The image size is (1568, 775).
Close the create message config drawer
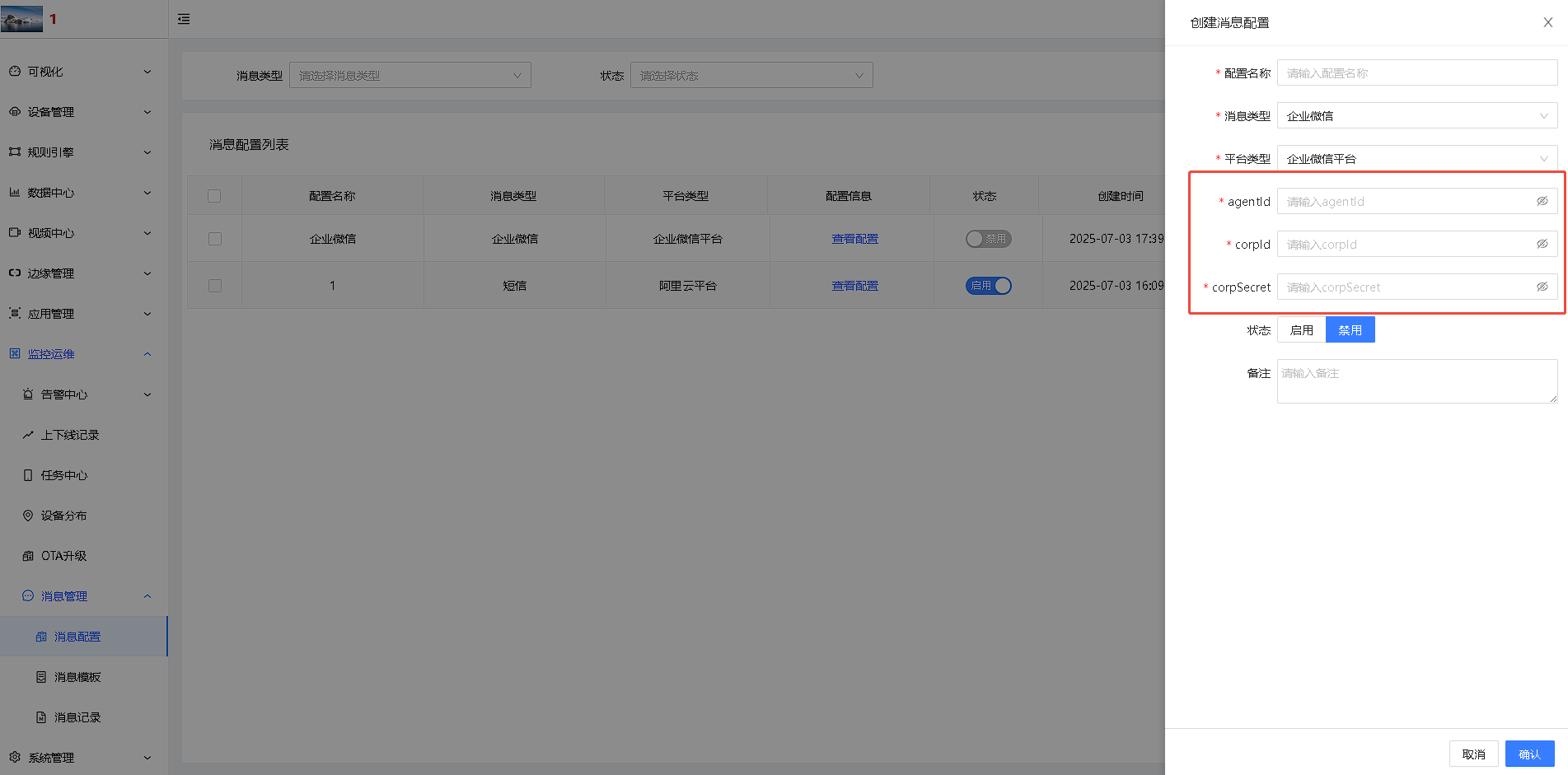[1547, 22]
